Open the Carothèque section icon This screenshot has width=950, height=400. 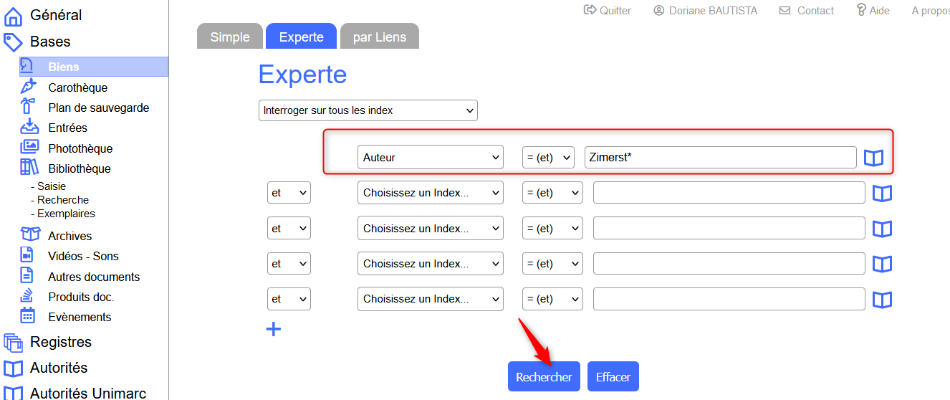pyautogui.click(x=28, y=87)
